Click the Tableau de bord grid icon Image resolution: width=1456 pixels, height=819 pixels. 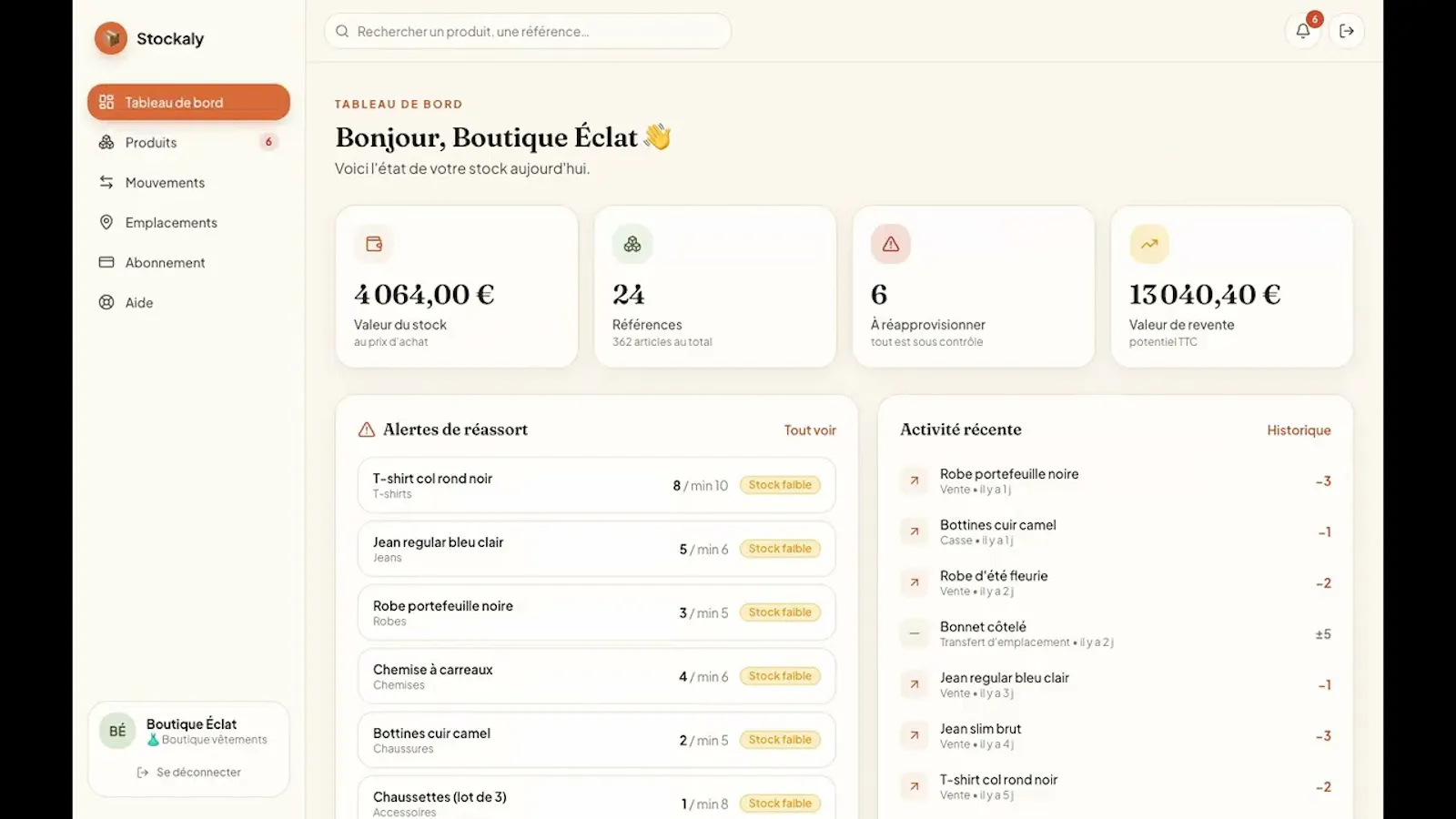[x=106, y=102]
